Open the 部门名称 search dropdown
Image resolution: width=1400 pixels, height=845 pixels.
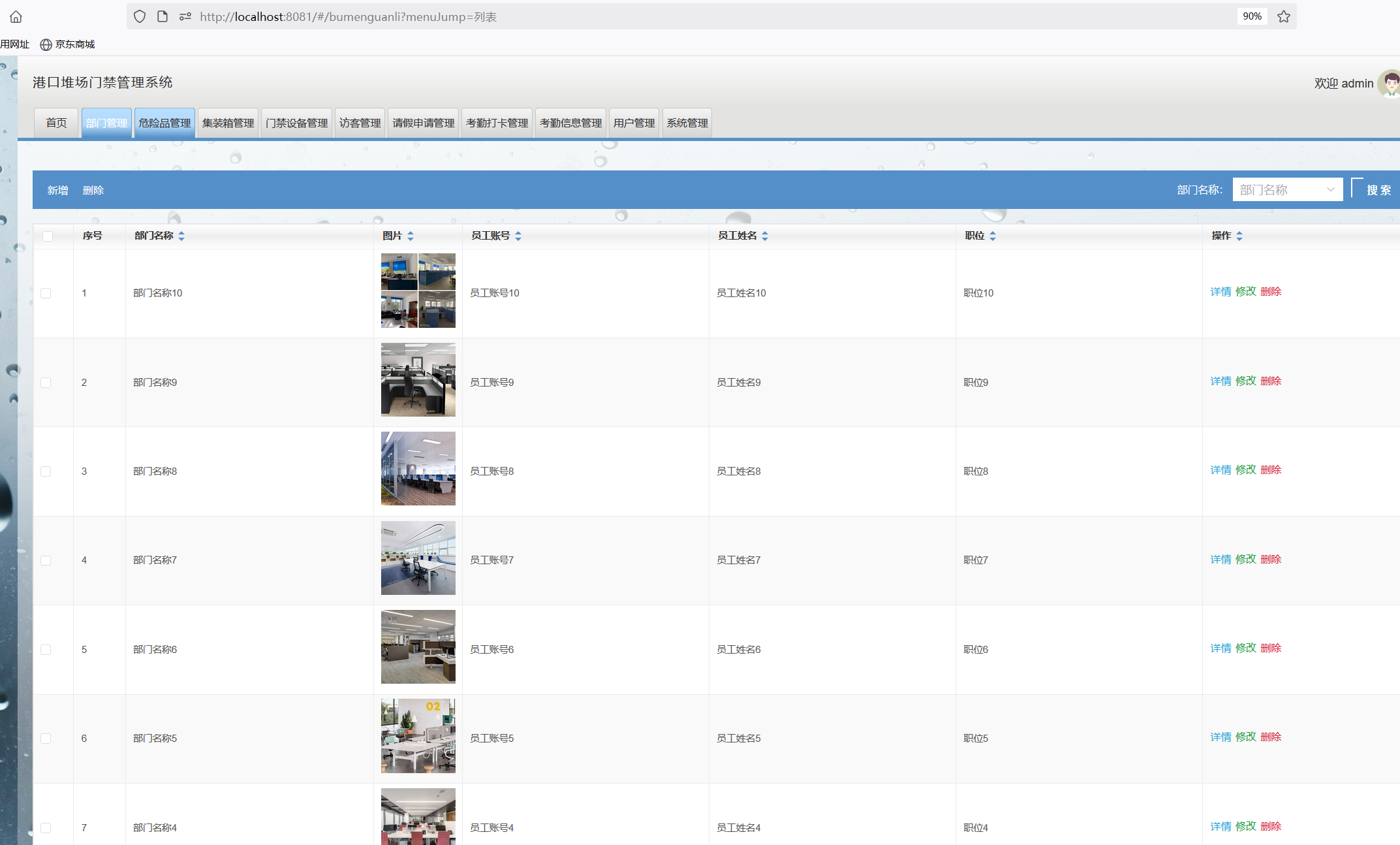1286,190
